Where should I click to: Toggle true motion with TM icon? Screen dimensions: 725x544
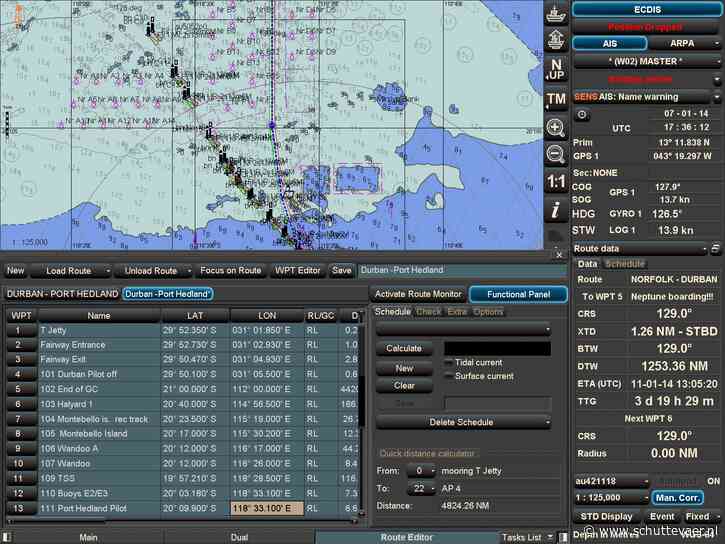point(556,99)
